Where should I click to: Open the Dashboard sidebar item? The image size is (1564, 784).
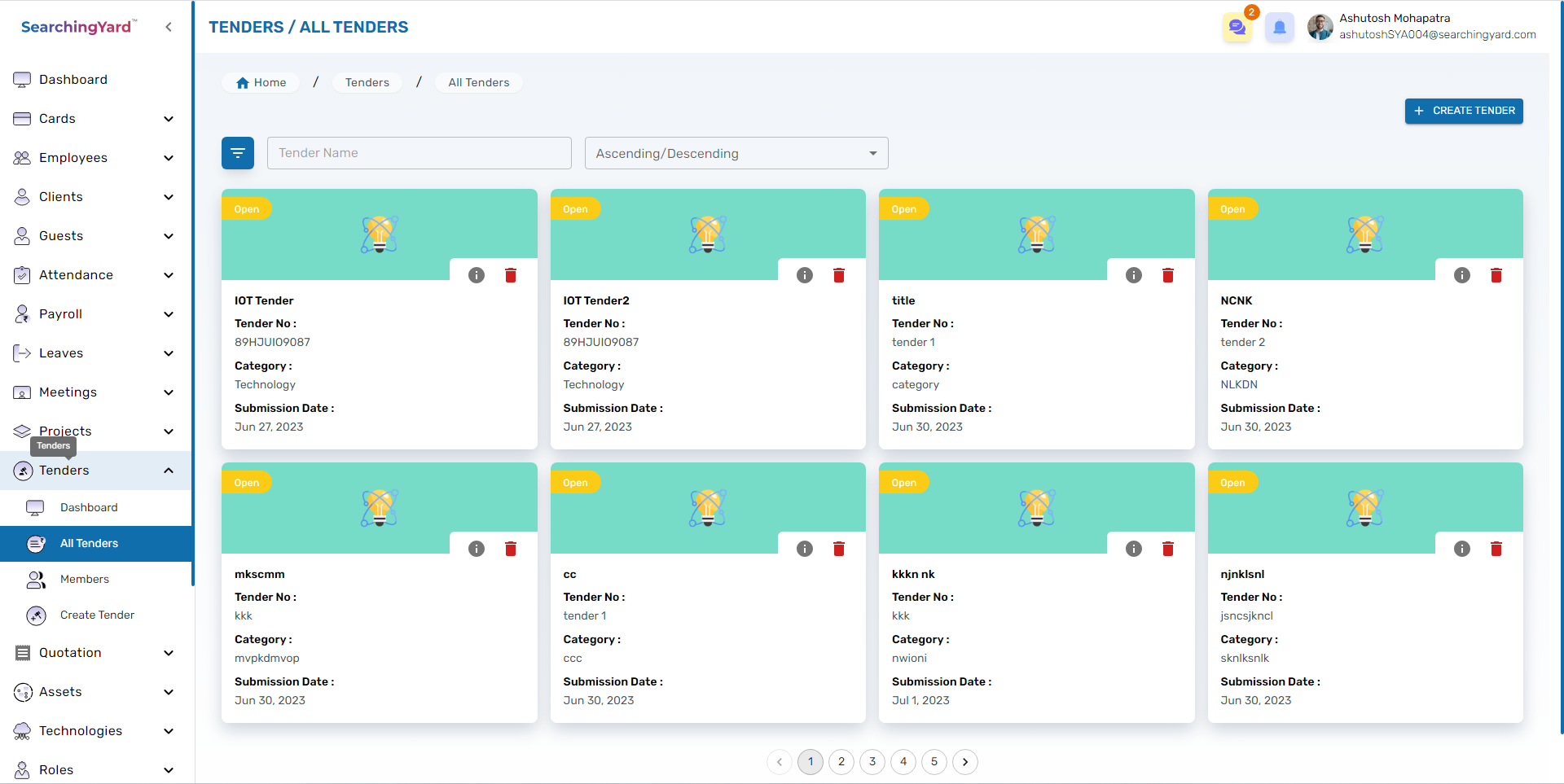(73, 80)
